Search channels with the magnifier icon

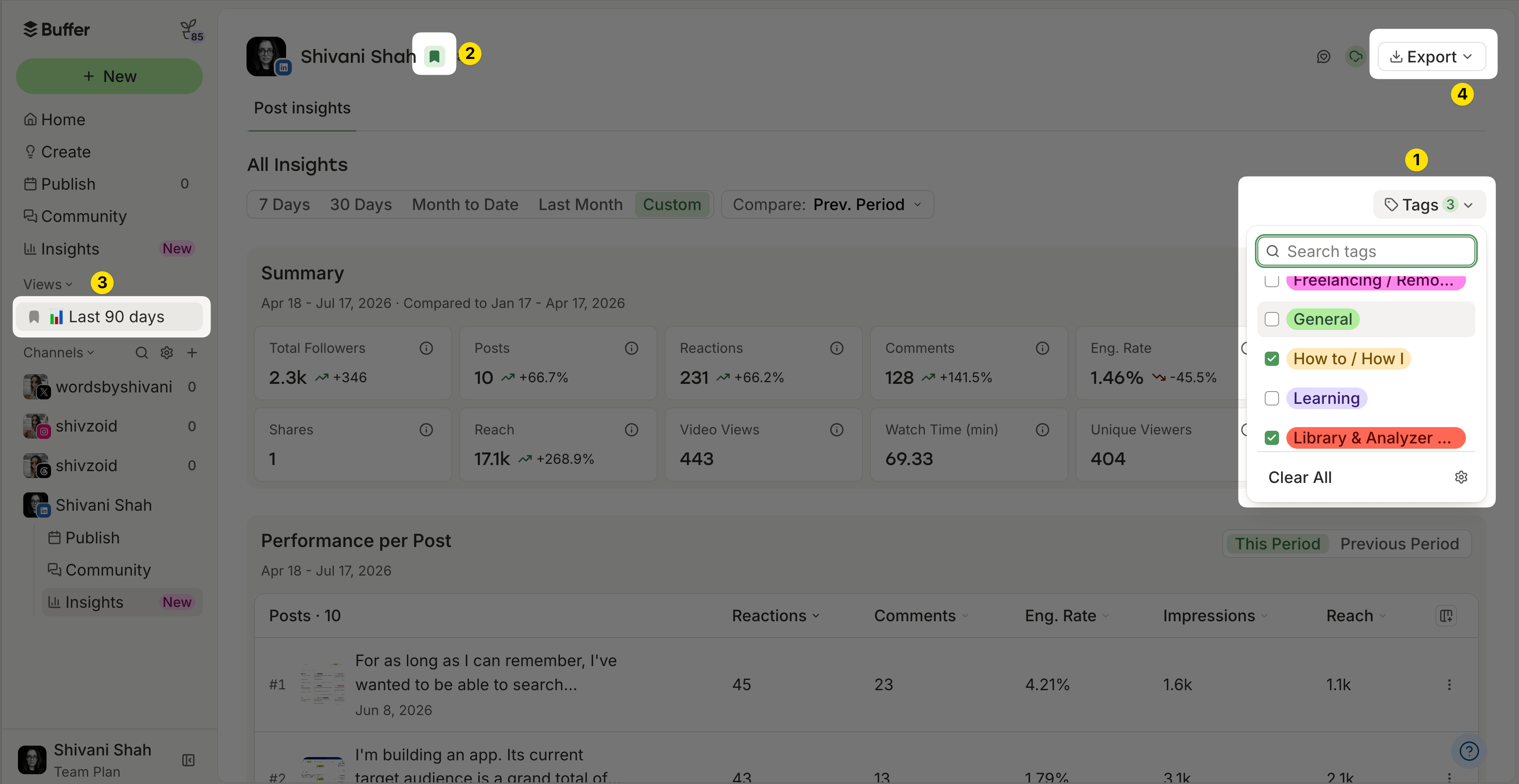[142, 352]
